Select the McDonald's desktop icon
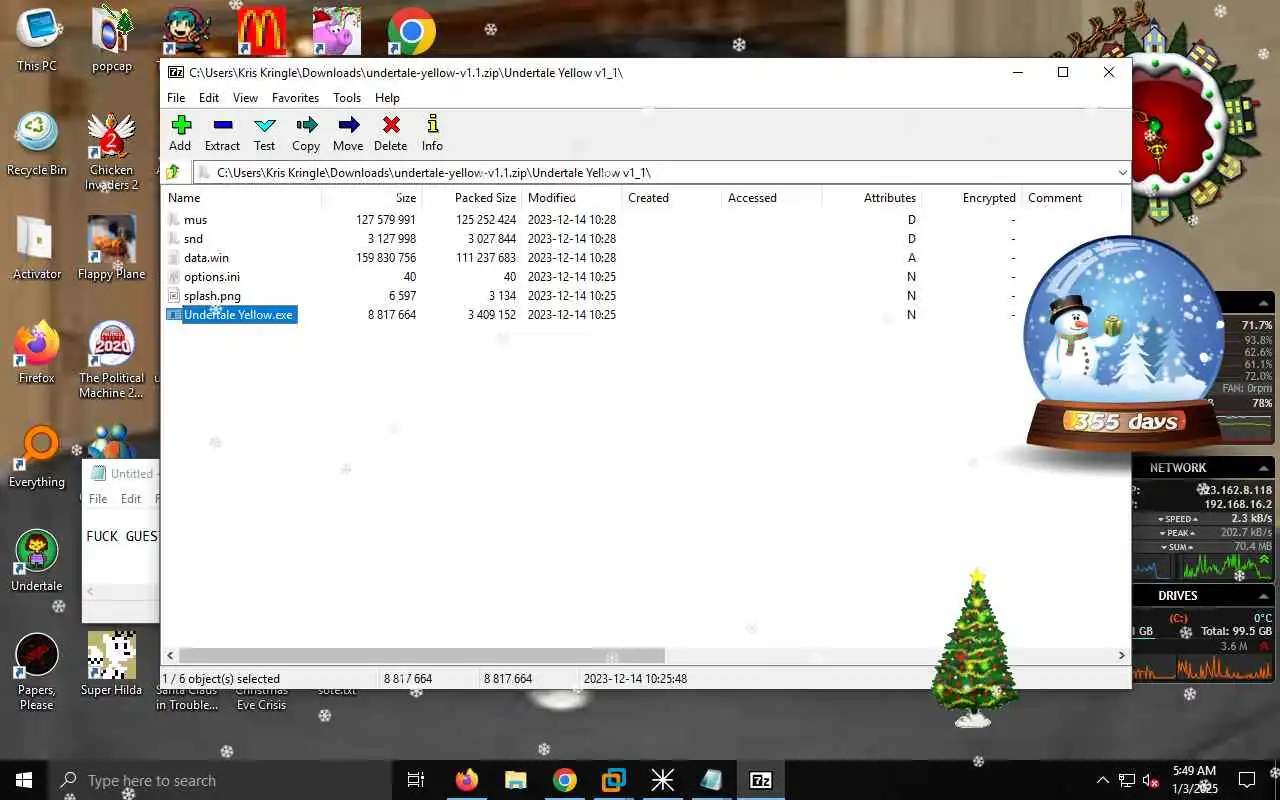Viewport: 1280px width, 800px height. click(x=262, y=32)
